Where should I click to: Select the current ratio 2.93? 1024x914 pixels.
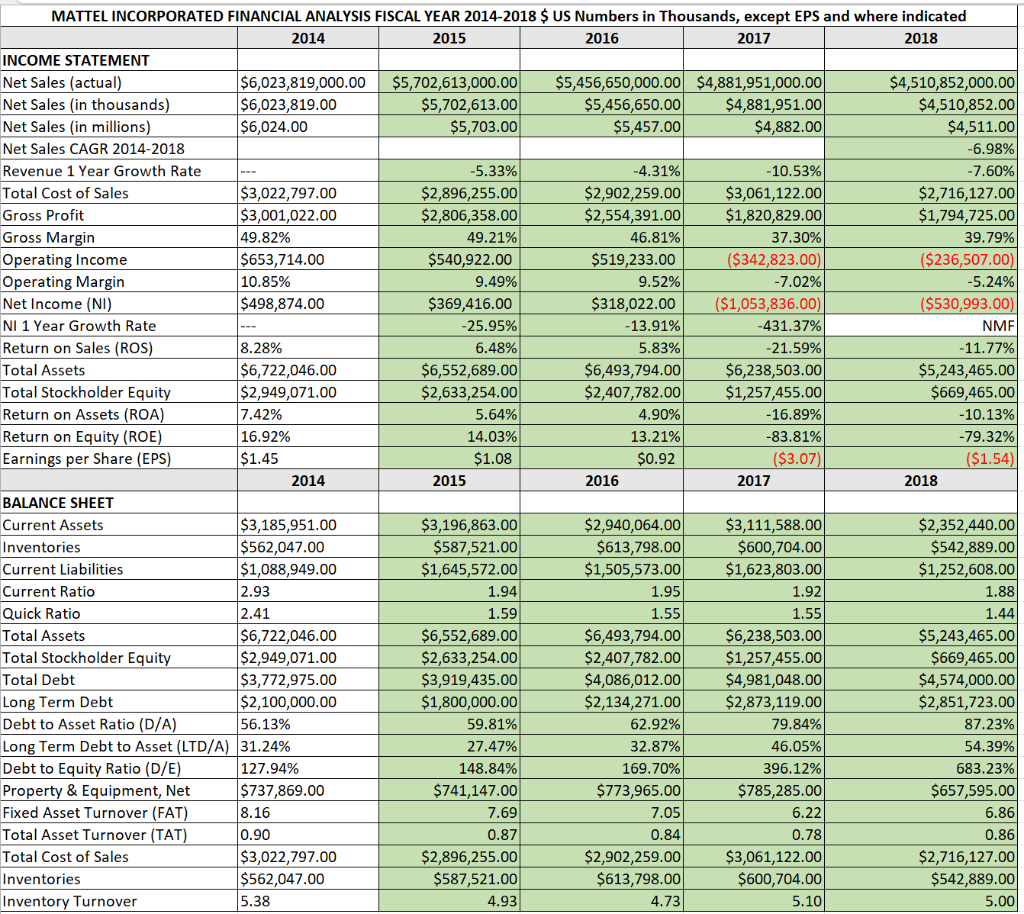click(255, 592)
